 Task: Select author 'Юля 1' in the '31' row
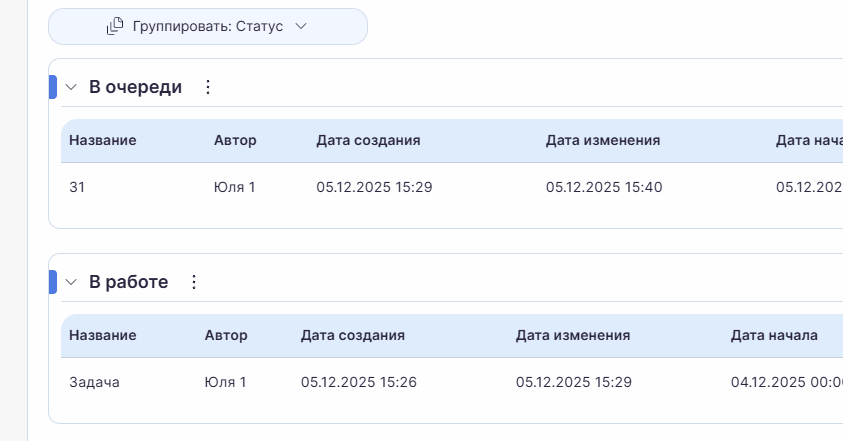pos(235,187)
